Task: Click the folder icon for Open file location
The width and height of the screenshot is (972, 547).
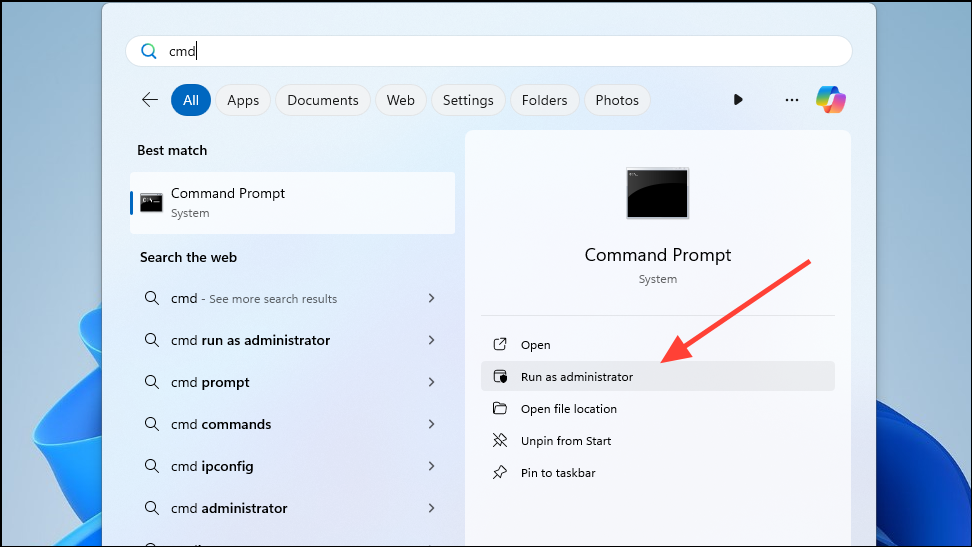Action: 500,408
